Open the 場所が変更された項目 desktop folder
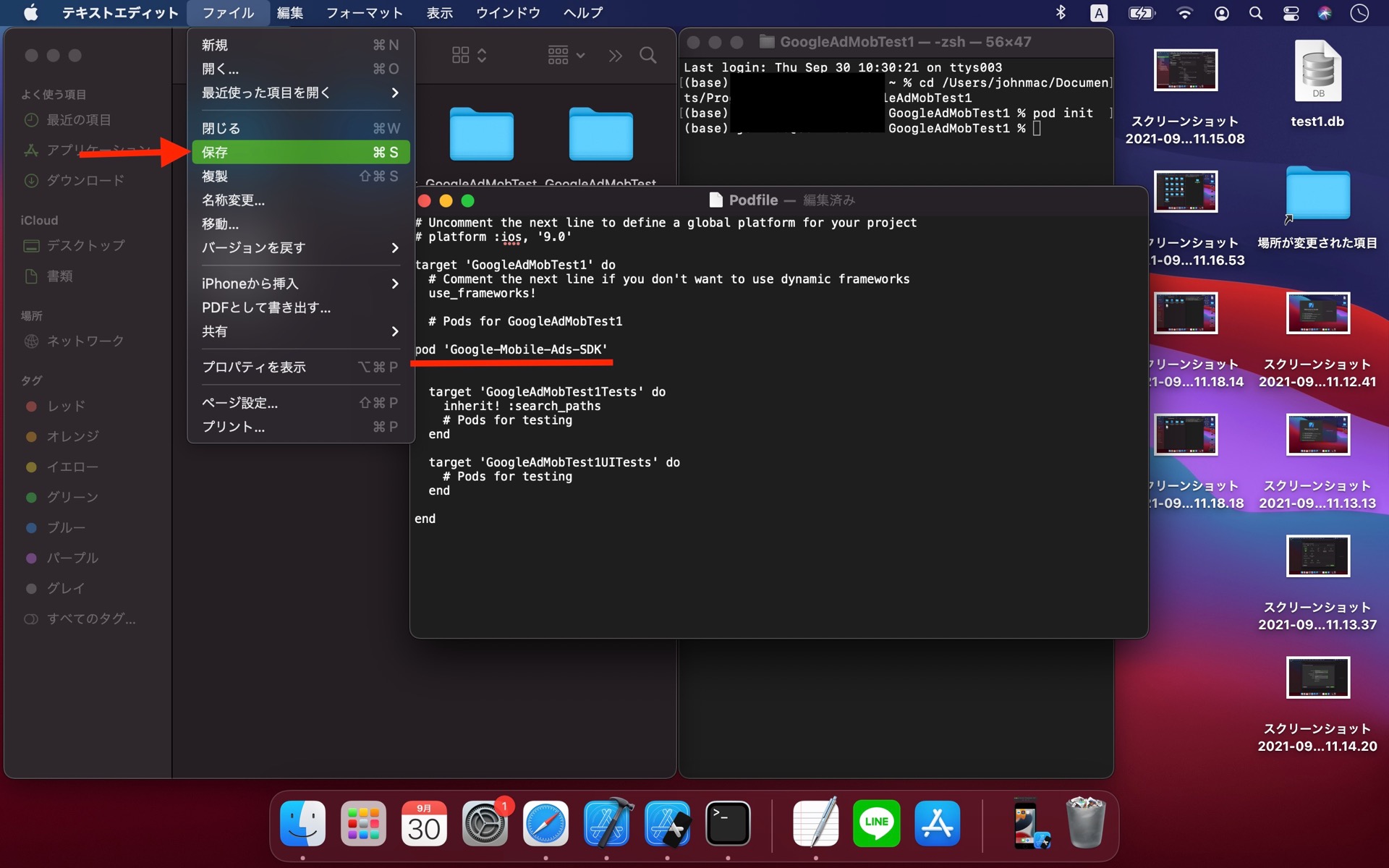This screenshot has height=868, width=1389. coord(1317,208)
